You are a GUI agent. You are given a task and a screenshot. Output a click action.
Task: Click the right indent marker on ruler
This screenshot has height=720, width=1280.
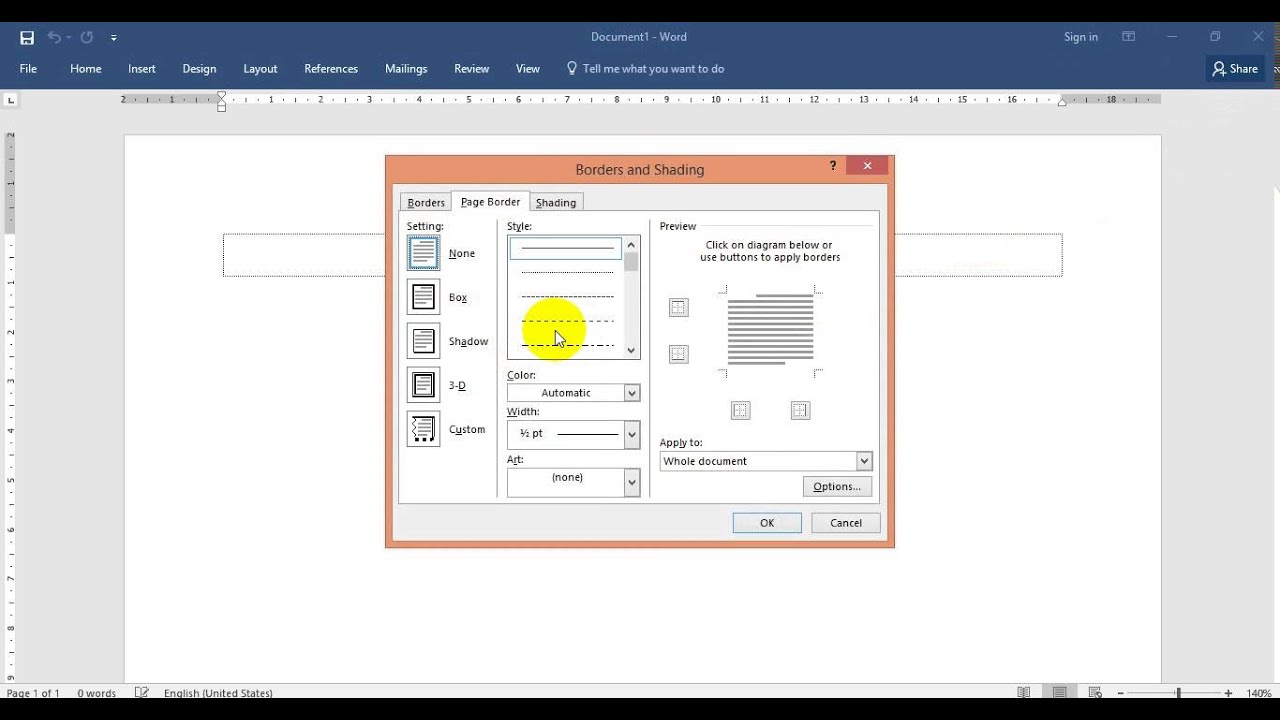point(1062,102)
